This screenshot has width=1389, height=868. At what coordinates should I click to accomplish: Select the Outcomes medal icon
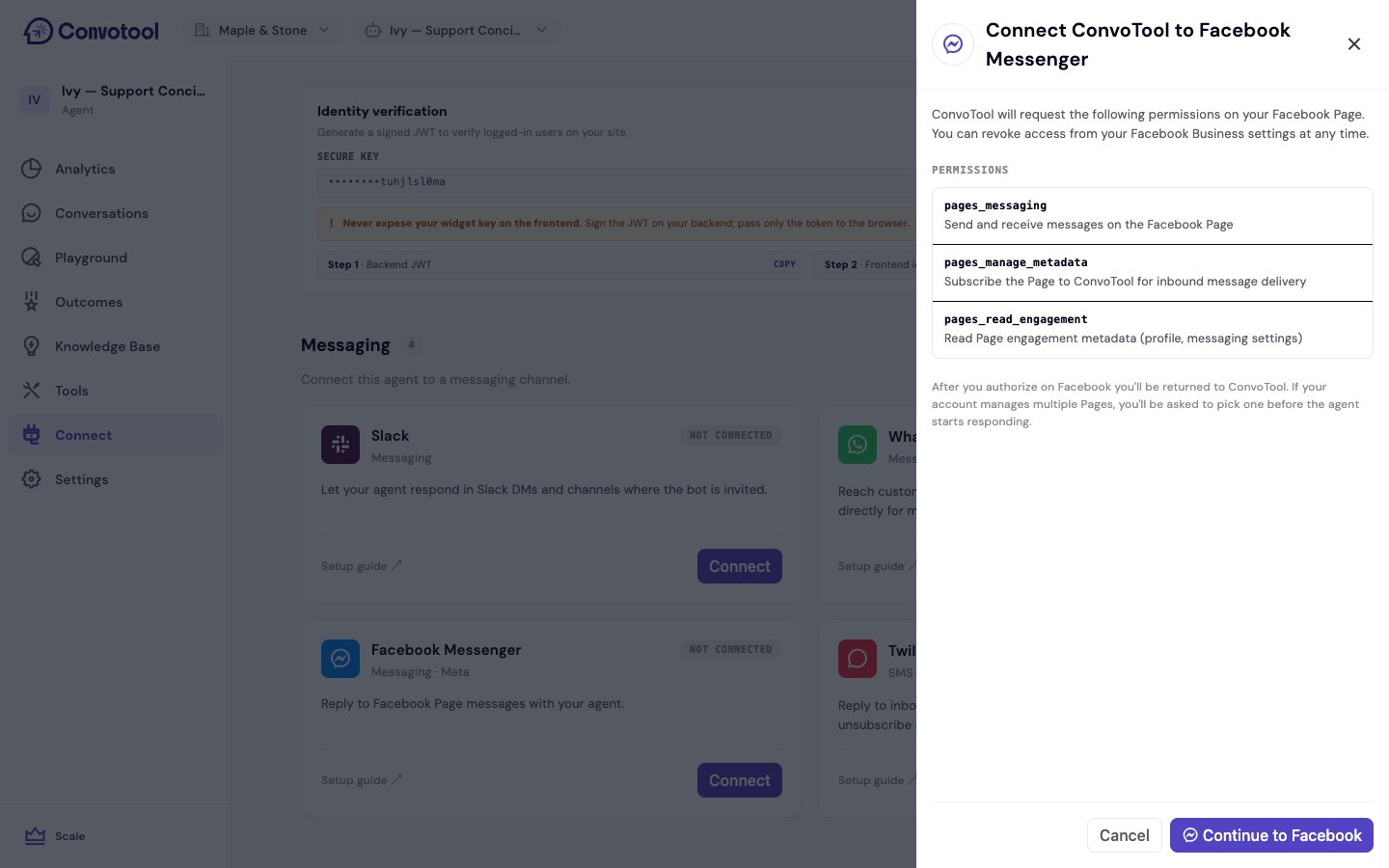(32, 302)
